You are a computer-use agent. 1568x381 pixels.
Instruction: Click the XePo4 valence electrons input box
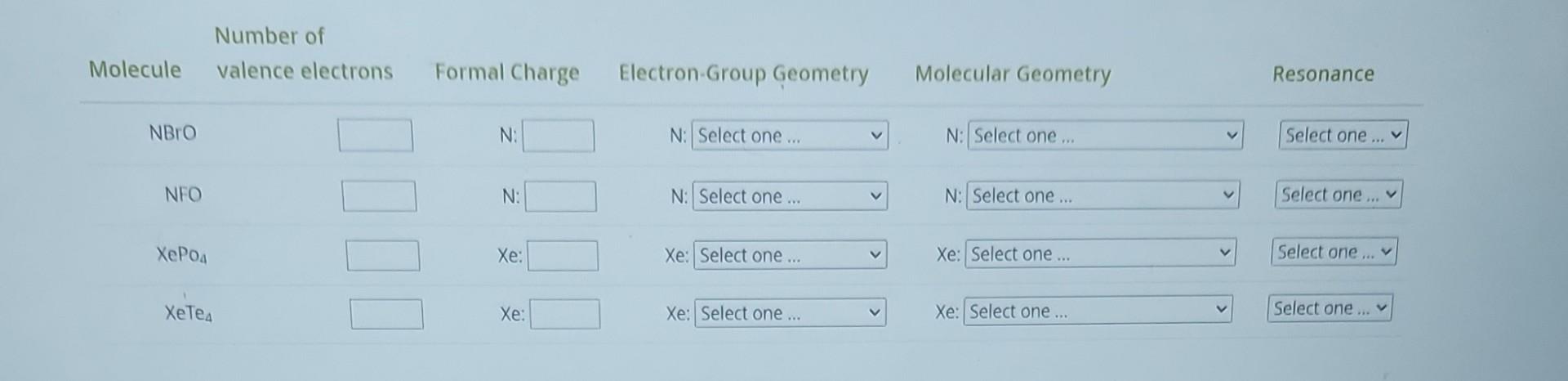point(383,255)
